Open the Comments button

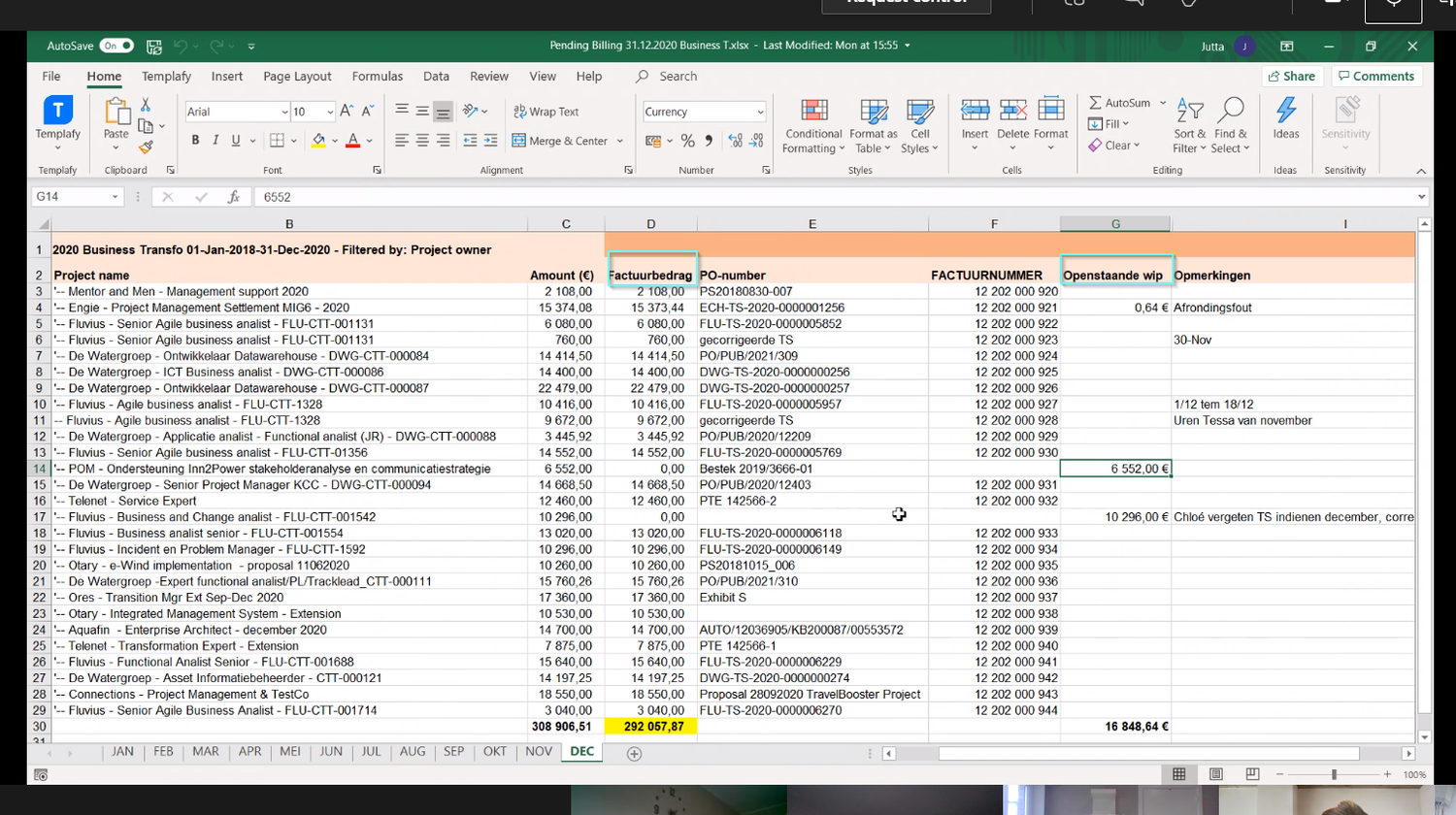(x=1375, y=76)
